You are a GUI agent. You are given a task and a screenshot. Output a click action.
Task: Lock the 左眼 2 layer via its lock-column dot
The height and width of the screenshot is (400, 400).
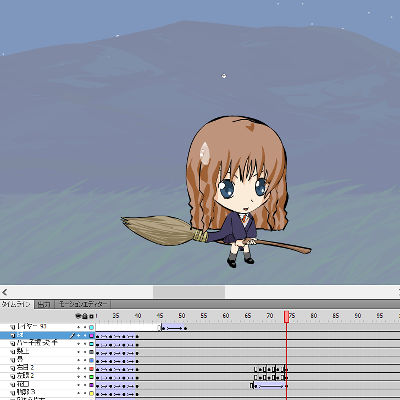pos(85,377)
